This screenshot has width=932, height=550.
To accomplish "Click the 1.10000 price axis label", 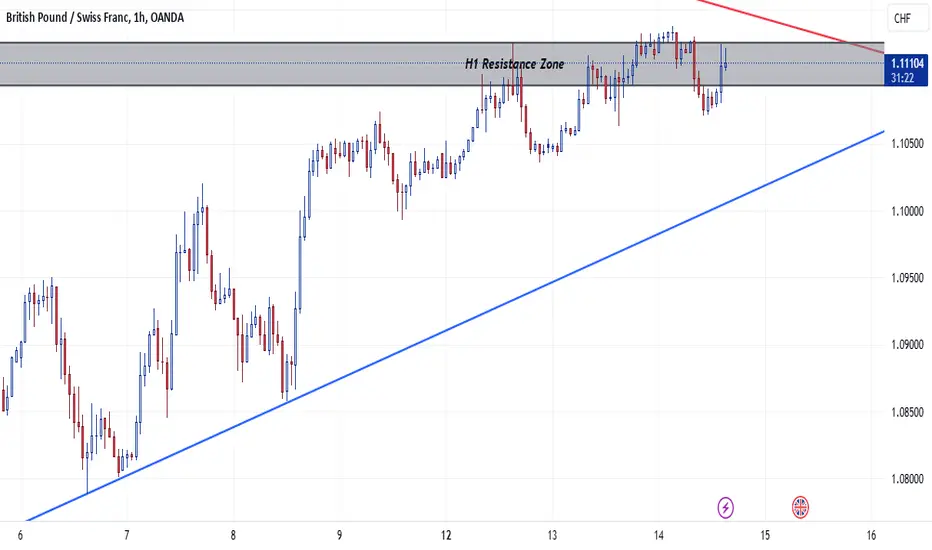I will point(907,211).
